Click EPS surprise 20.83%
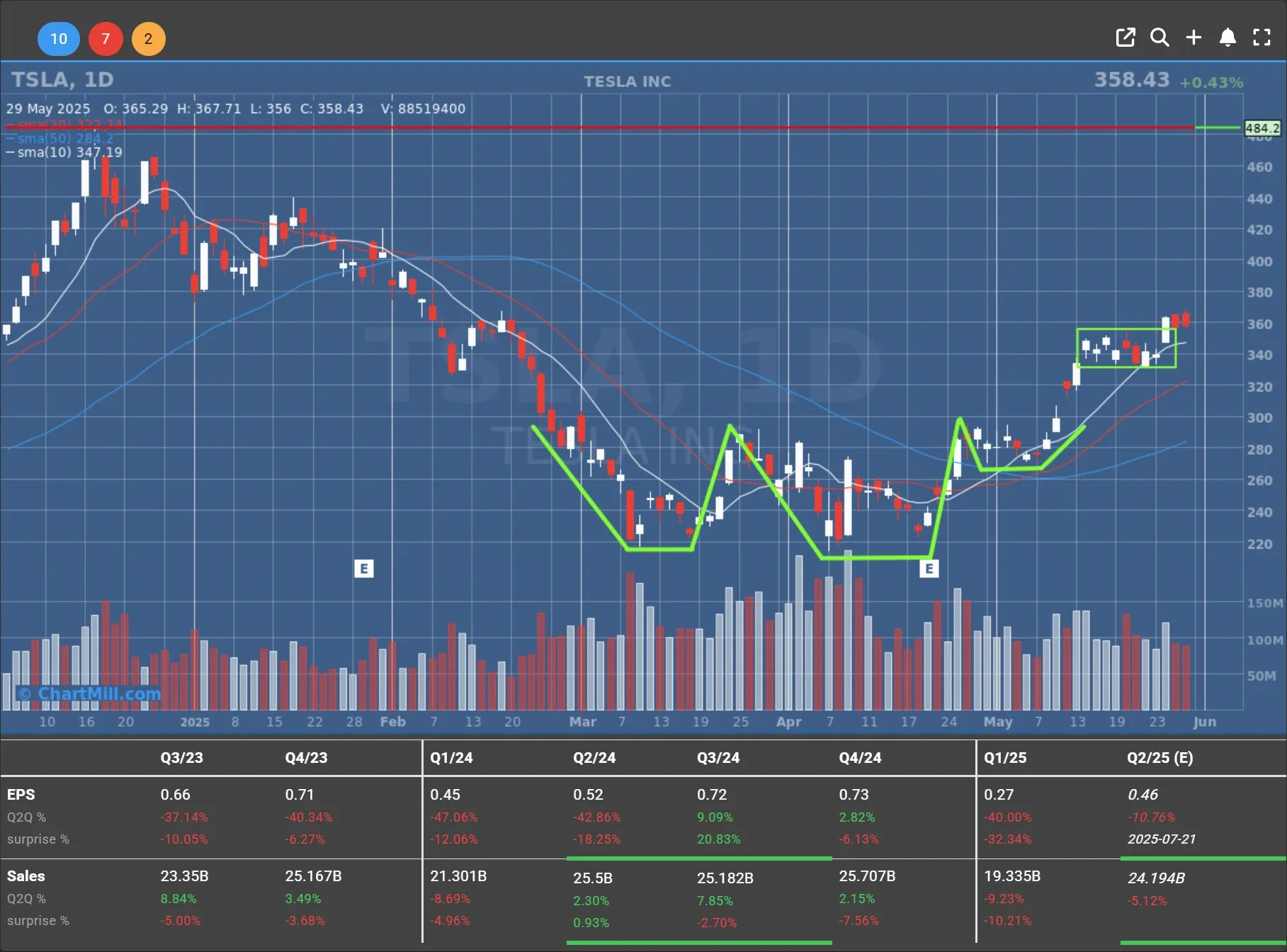The image size is (1287, 952). pyautogui.click(x=718, y=839)
